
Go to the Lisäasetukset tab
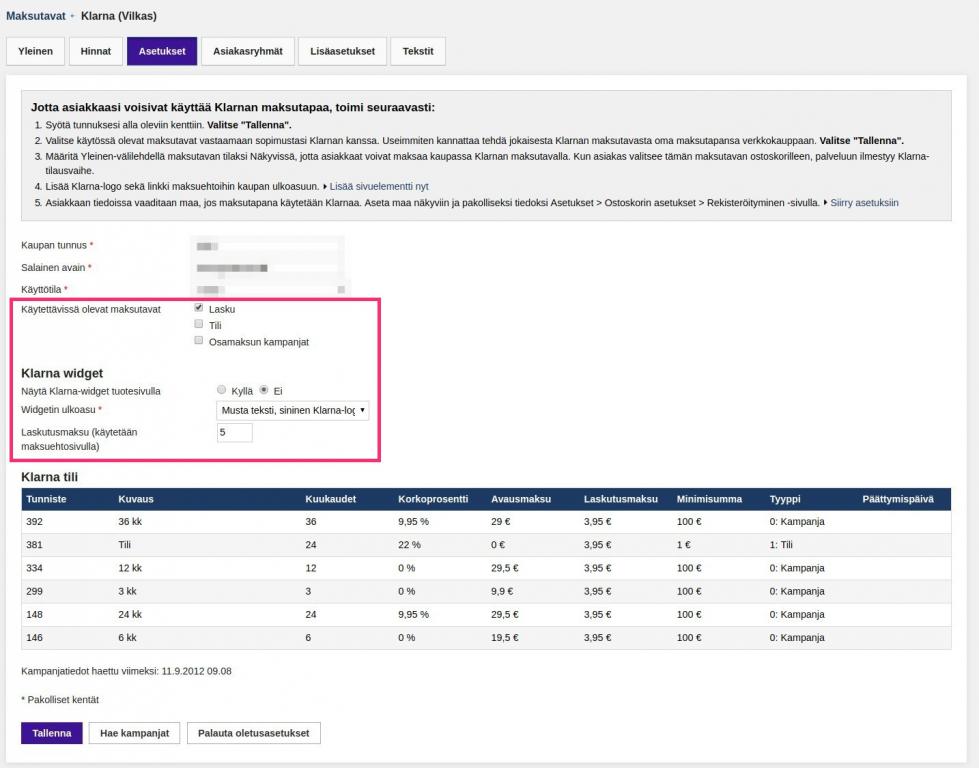(343, 51)
